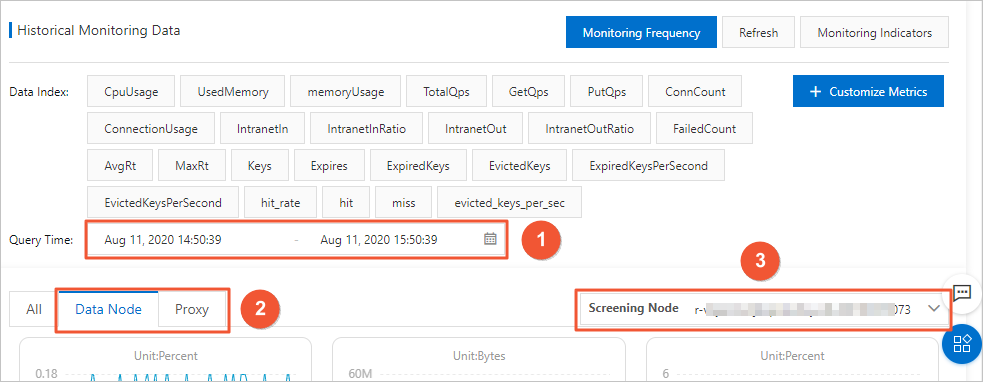Select the TotalQps metric
The height and width of the screenshot is (382, 983).
pyautogui.click(x=446, y=92)
